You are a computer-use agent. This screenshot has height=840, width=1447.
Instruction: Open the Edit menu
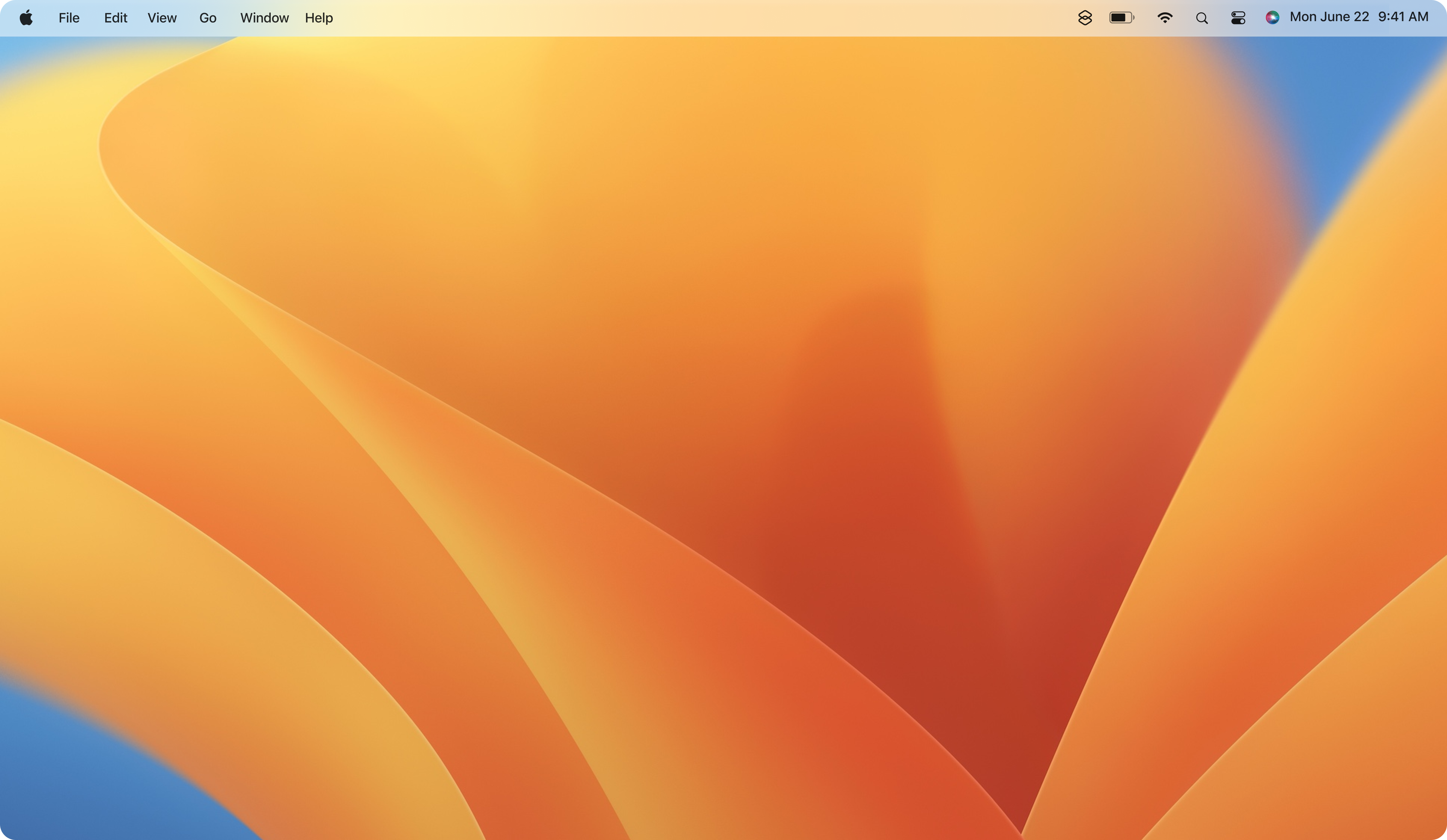point(115,18)
